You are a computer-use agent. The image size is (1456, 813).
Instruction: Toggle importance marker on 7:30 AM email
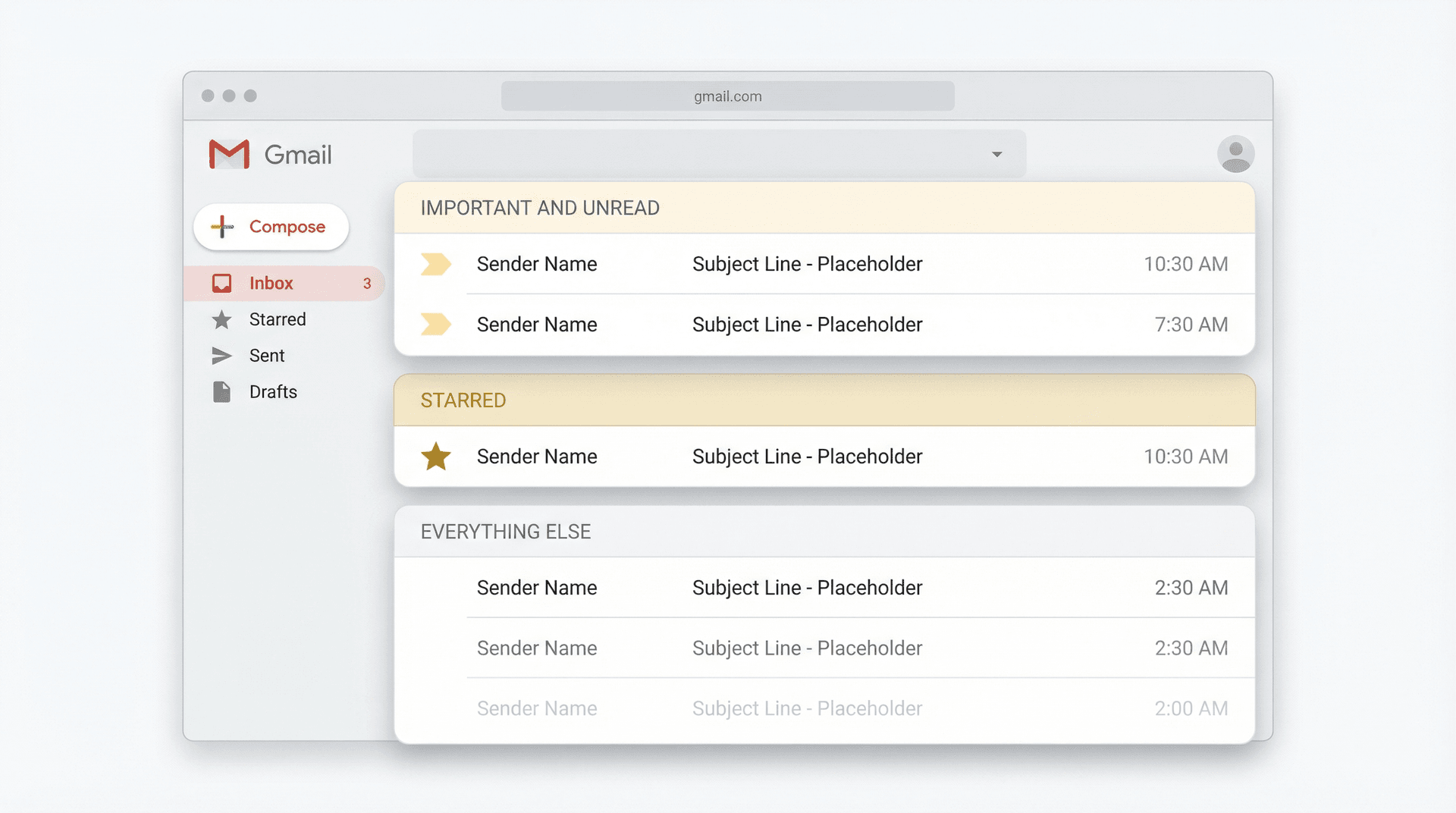coord(435,325)
